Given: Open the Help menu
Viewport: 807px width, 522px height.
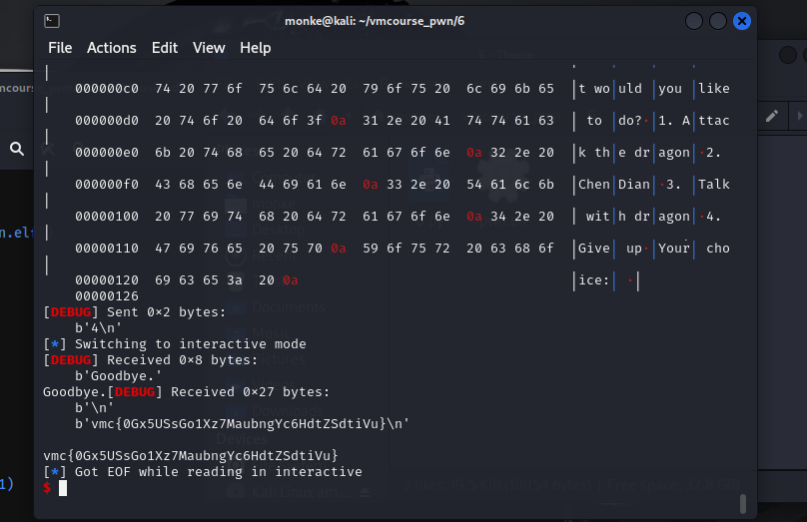Looking at the screenshot, I should tap(255, 48).
